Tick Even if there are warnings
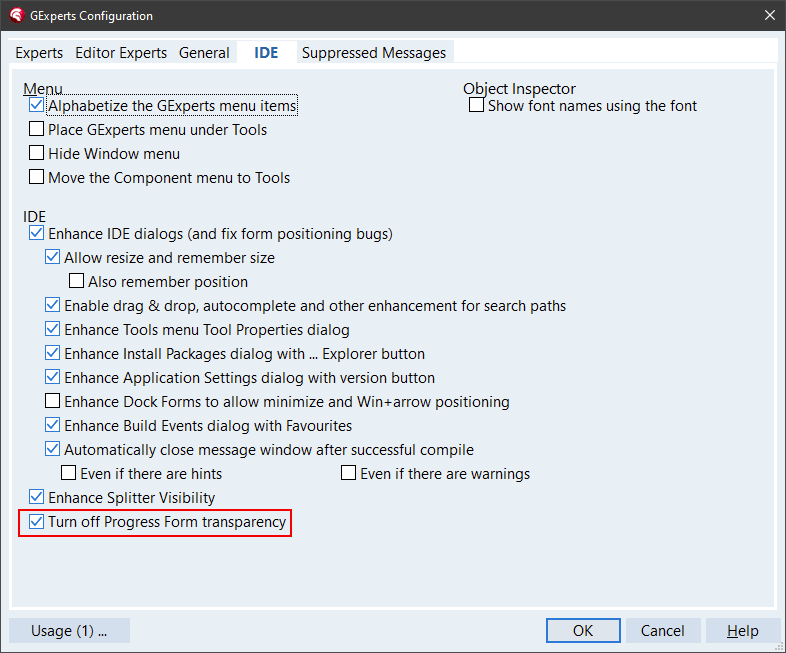 [349, 474]
